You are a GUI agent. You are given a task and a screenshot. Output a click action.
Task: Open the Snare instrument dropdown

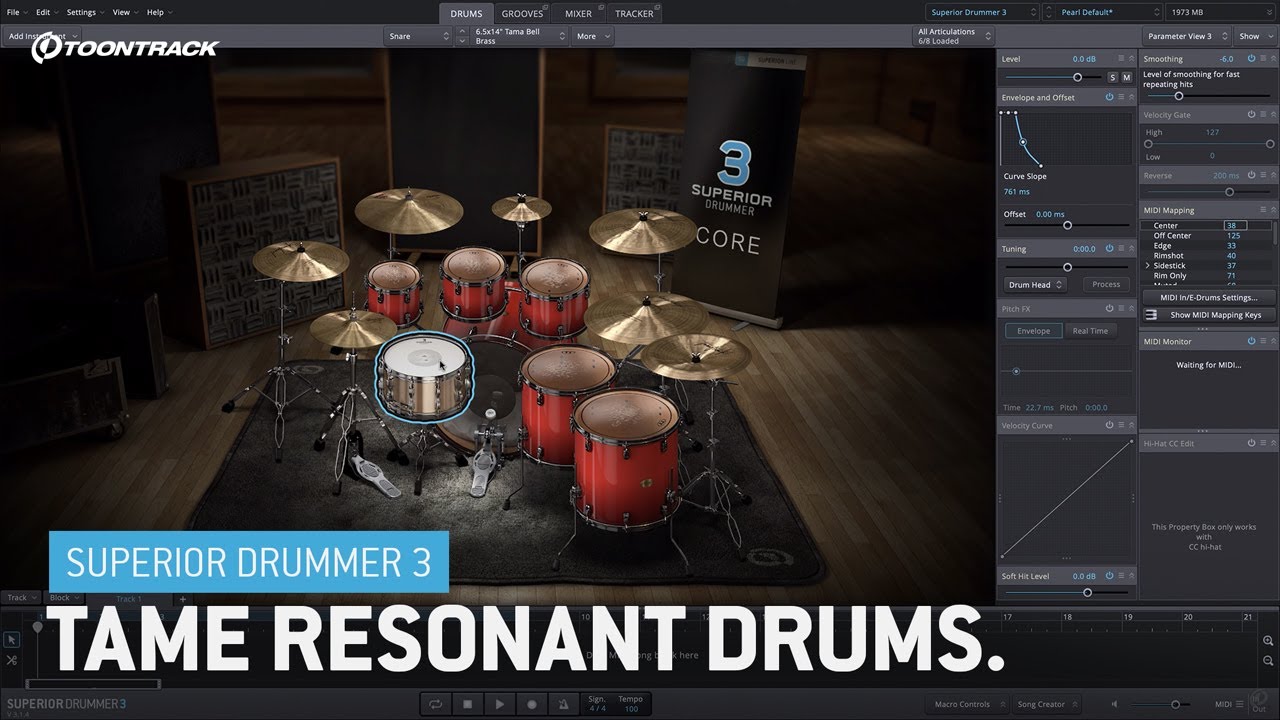[x=418, y=36]
